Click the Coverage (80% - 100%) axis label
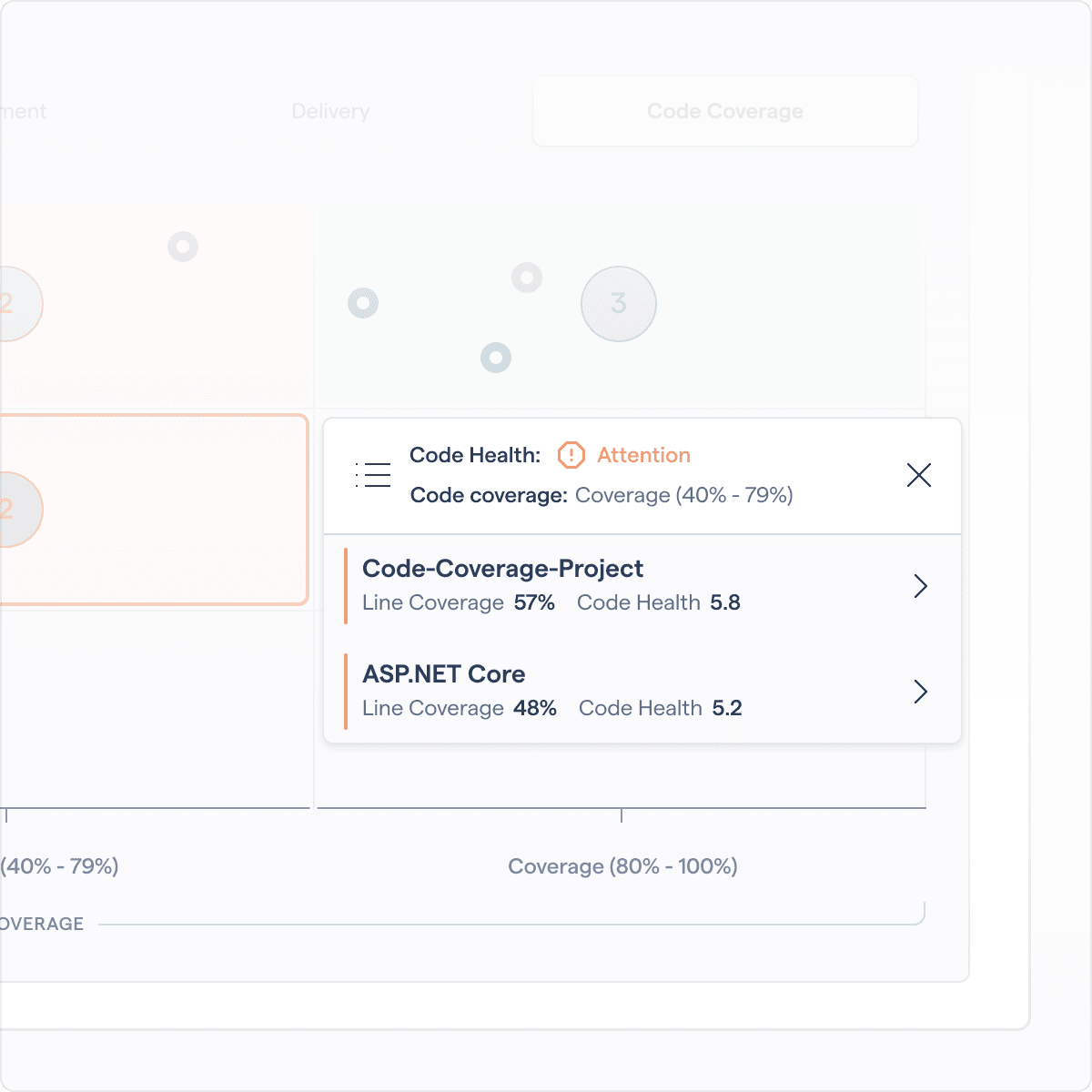Viewport: 1092px width, 1092px height. pyautogui.click(x=622, y=866)
